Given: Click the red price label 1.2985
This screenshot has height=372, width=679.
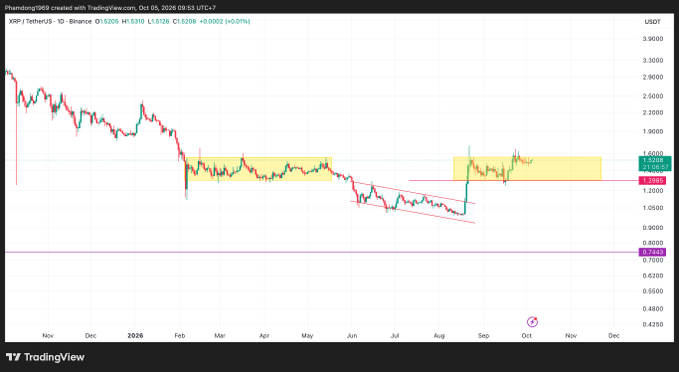Looking at the screenshot, I should pos(652,181).
